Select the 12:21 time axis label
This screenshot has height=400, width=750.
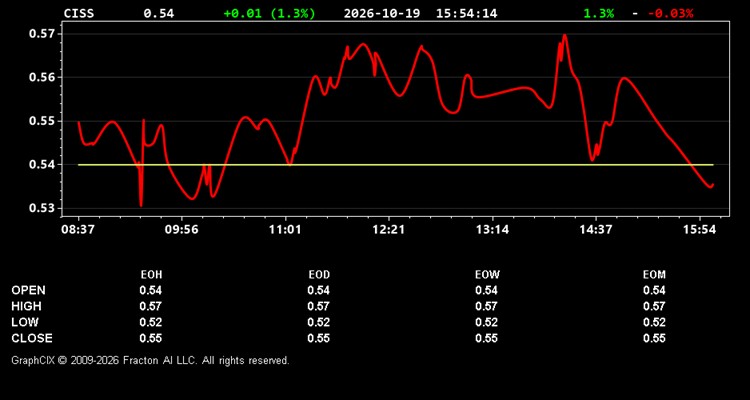click(x=389, y=230)
